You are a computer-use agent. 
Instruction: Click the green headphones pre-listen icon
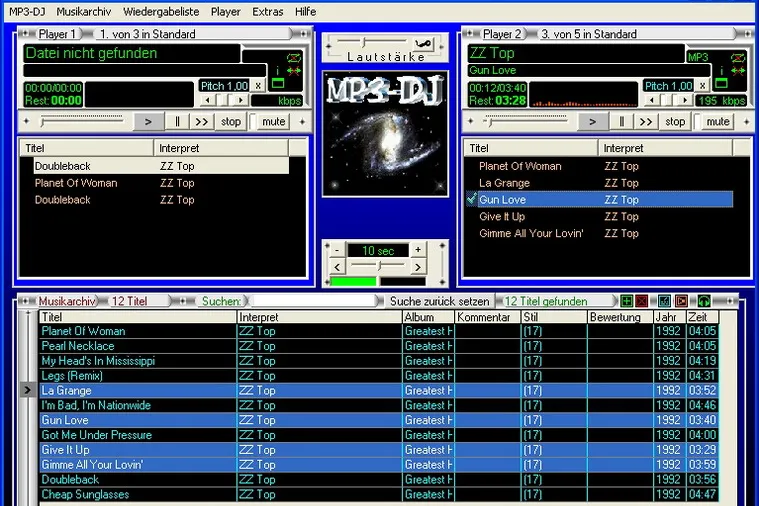pyautogui.click(x=704, y=301)
